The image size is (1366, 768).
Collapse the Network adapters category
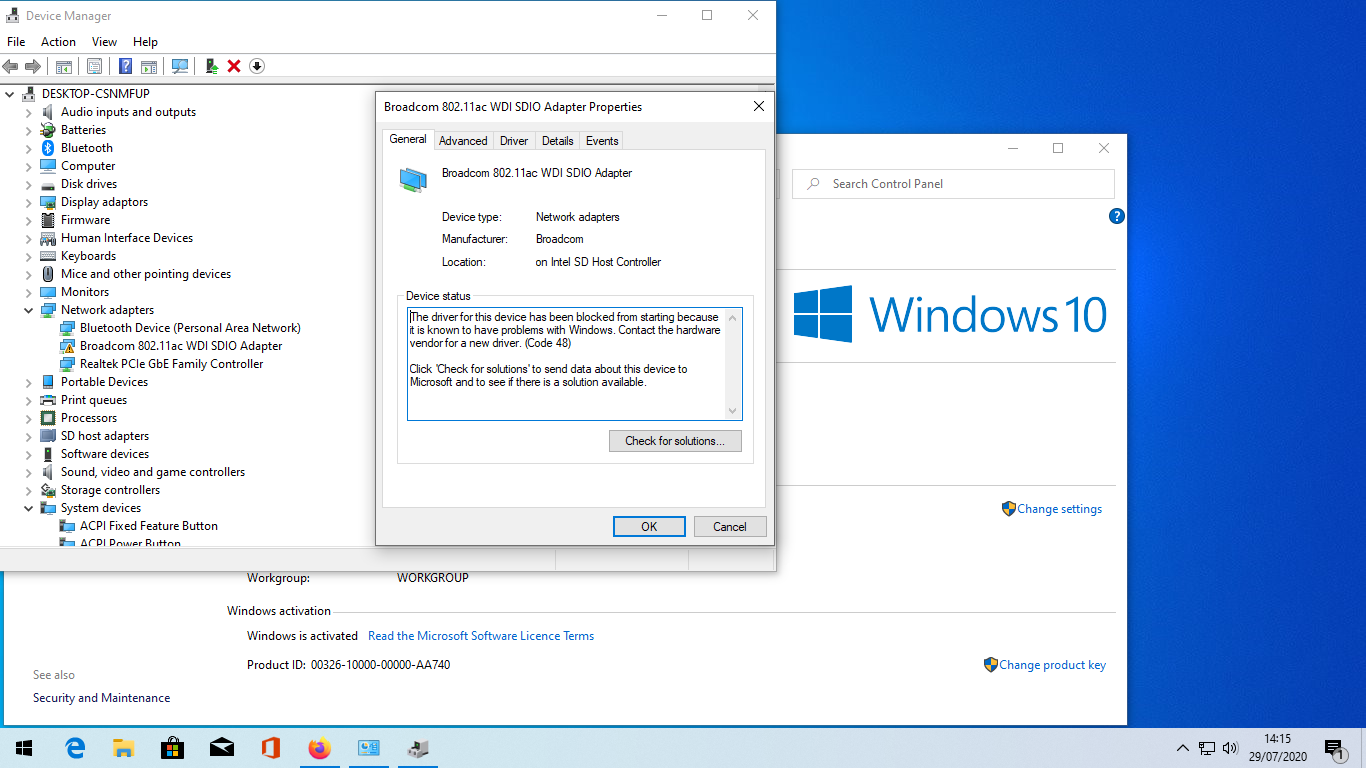coord(29,310)
